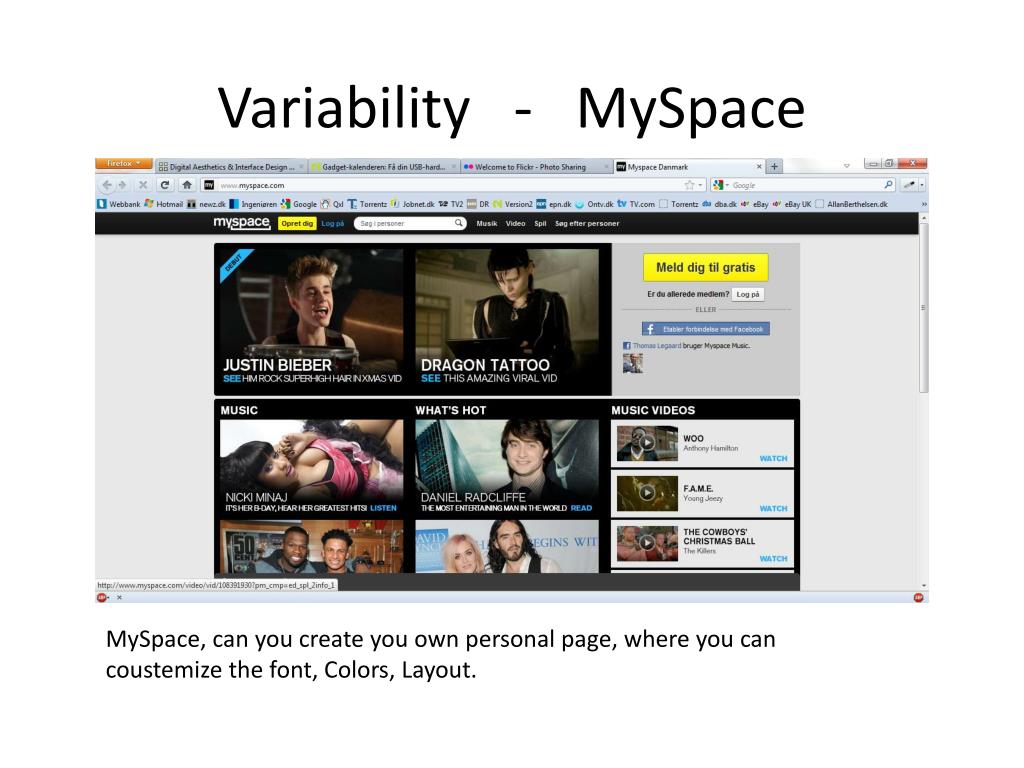Click the READ link under Daniel Radcliffe
The height and width of the screenshot is (768, 1024).
tap(581, 508)
